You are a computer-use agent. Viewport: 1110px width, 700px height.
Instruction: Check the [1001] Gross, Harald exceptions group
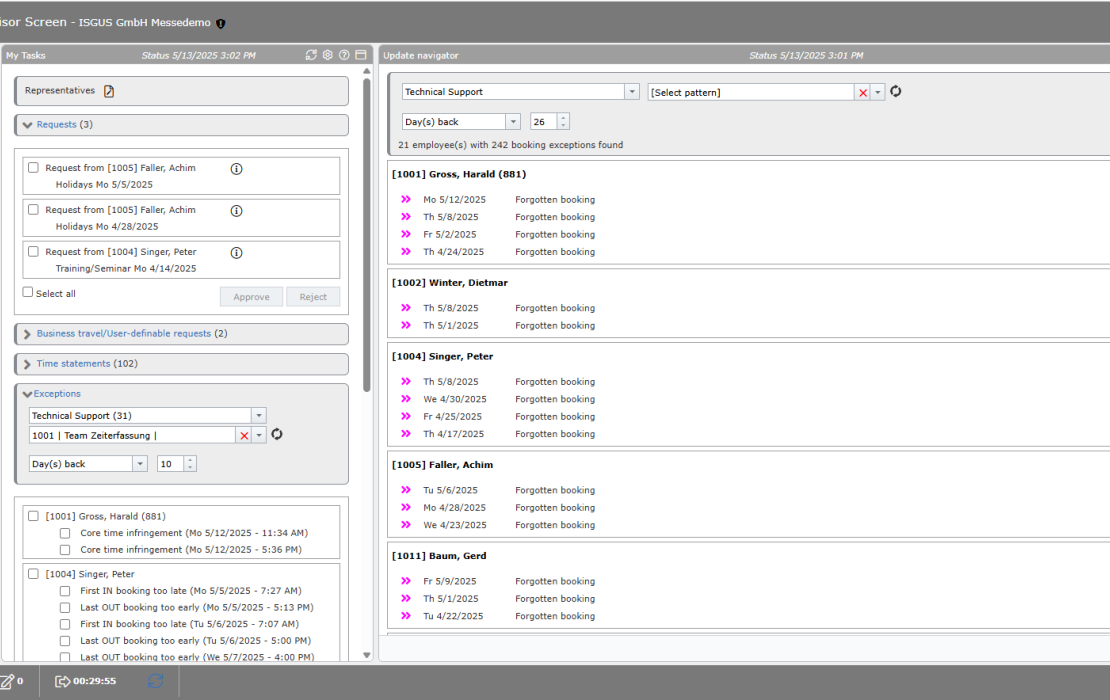33,516
